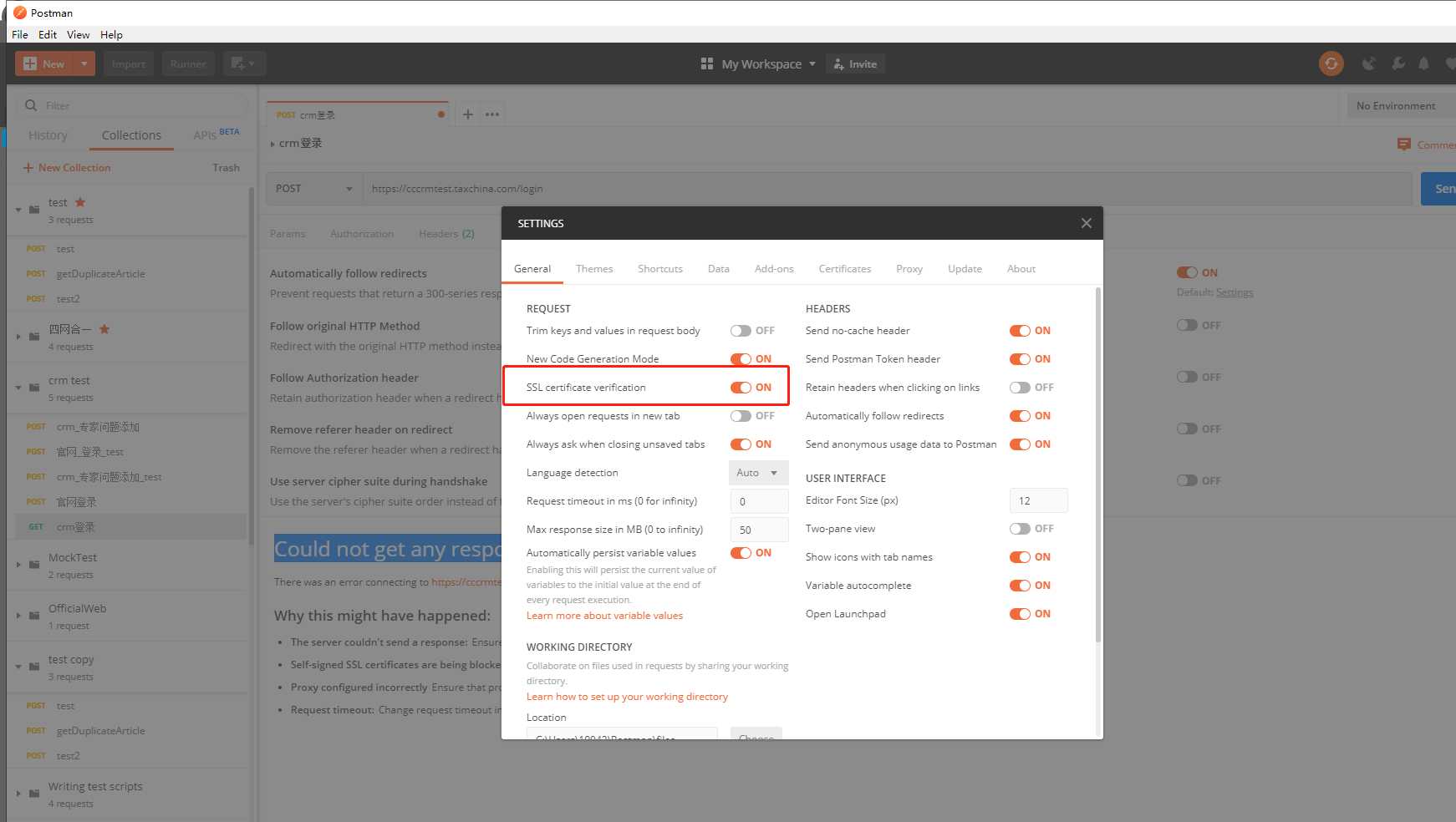Expand the MockTest collection arrow
Screen dimensions: 1456x822
pyautogui.click(x=18, y=565)
